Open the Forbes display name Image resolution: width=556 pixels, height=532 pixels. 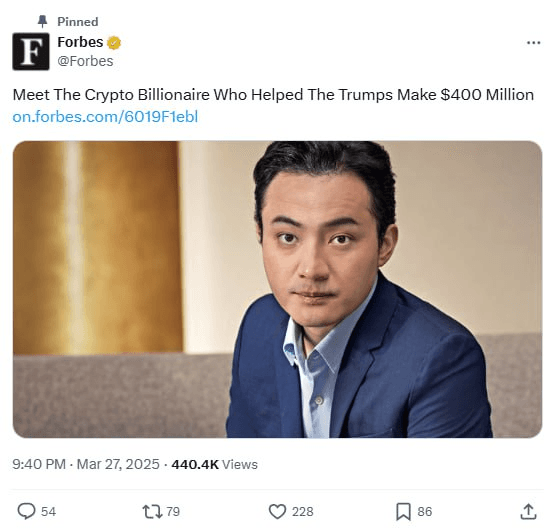click(x=80, y=42)
